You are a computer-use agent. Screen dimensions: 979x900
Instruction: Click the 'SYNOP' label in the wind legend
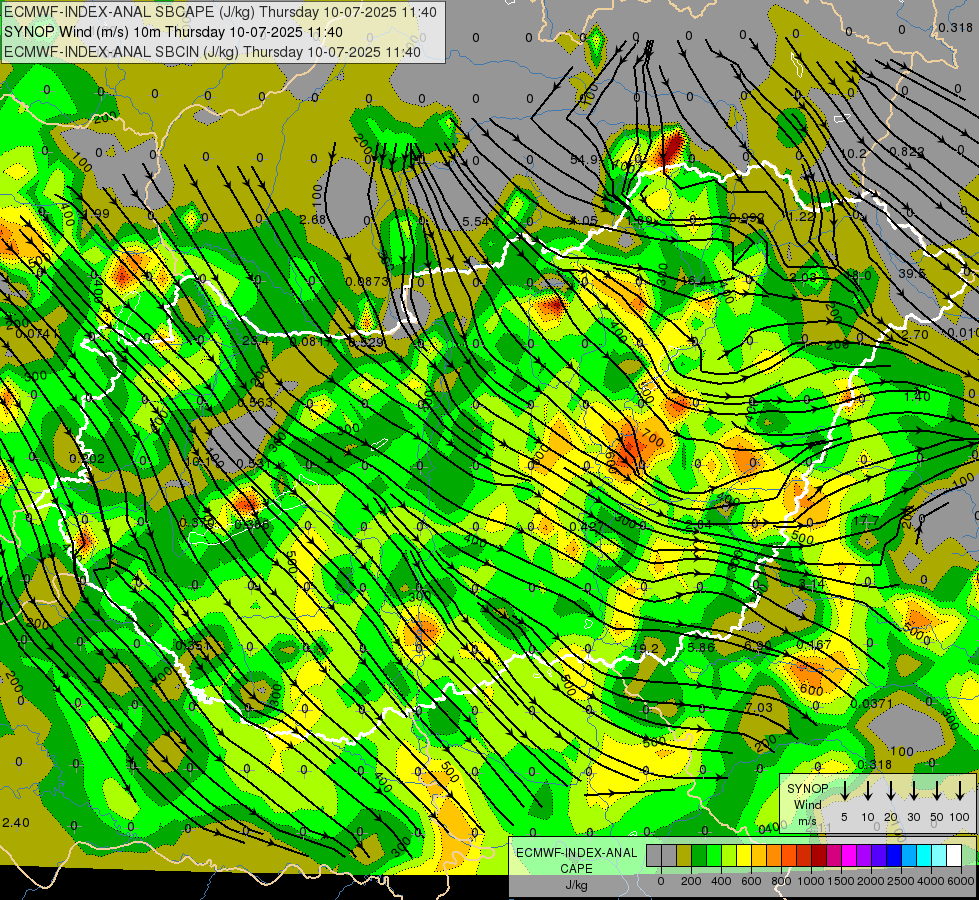point(807,788)
